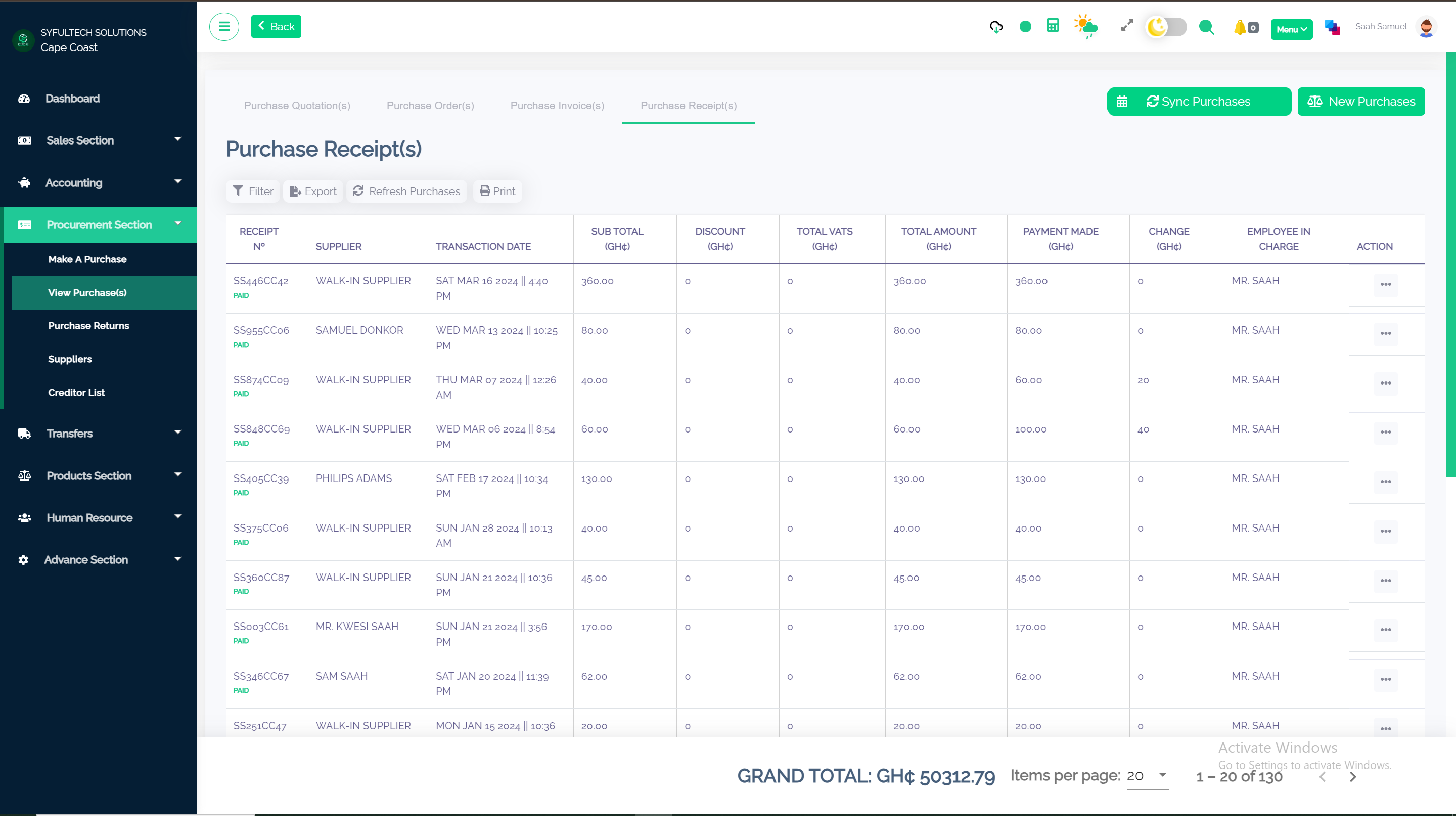Open action menu for receipt SS848CC69

[x=1385, y=432]
